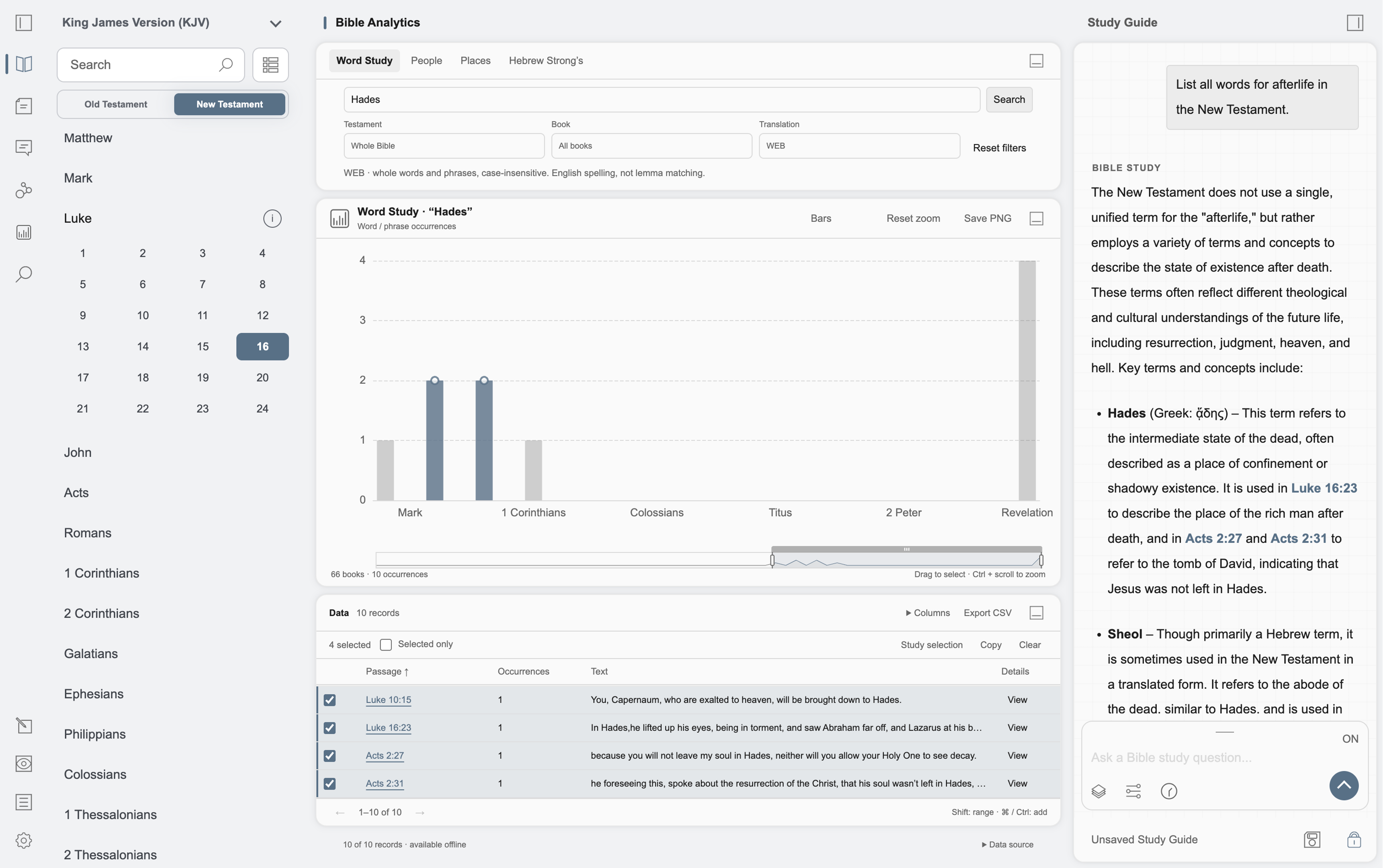Toggle the left sidebar panel icon
Screen dimensions: 1383x868
tap(24, 23)
